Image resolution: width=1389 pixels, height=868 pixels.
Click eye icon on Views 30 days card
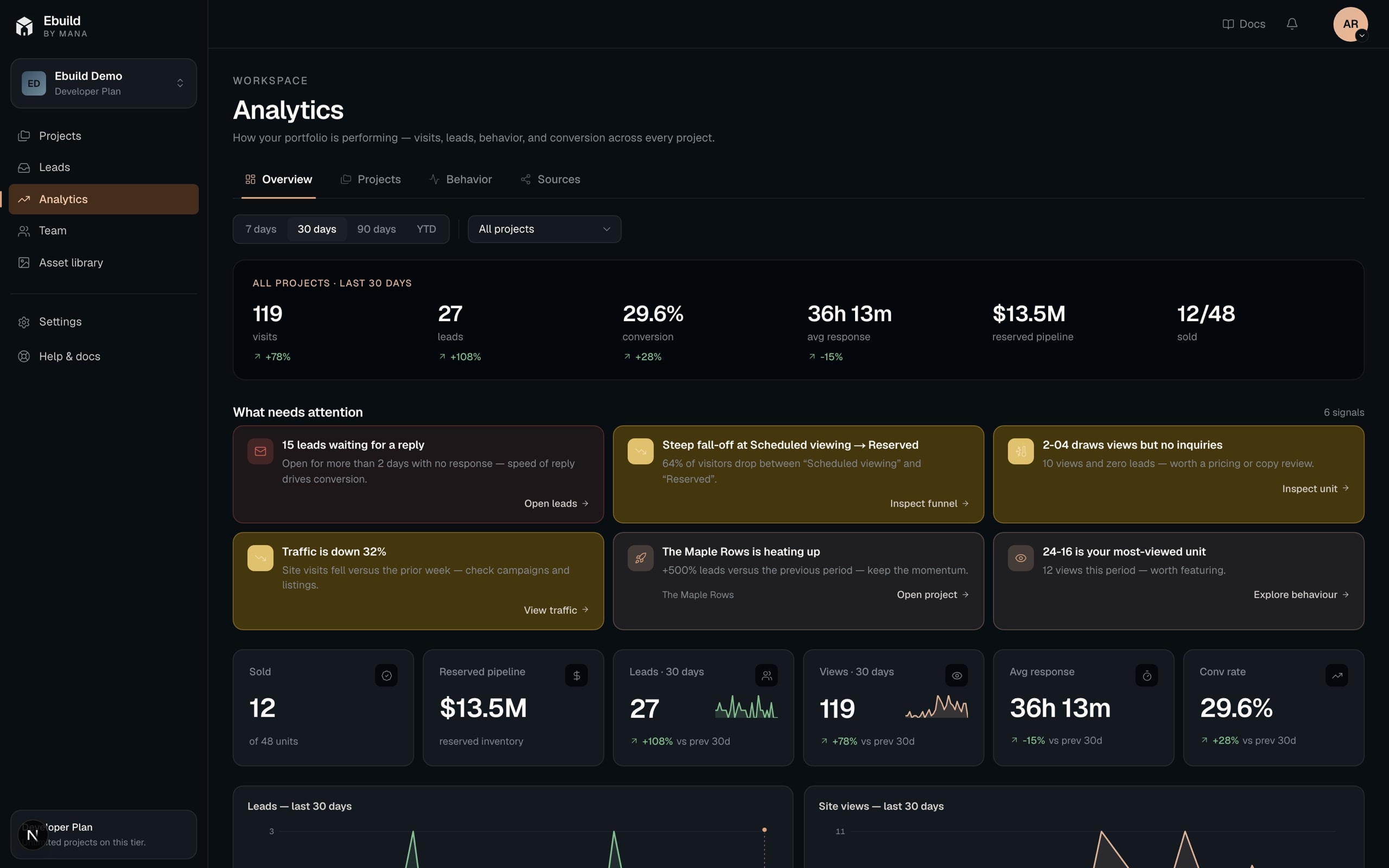tap(956, 676)
